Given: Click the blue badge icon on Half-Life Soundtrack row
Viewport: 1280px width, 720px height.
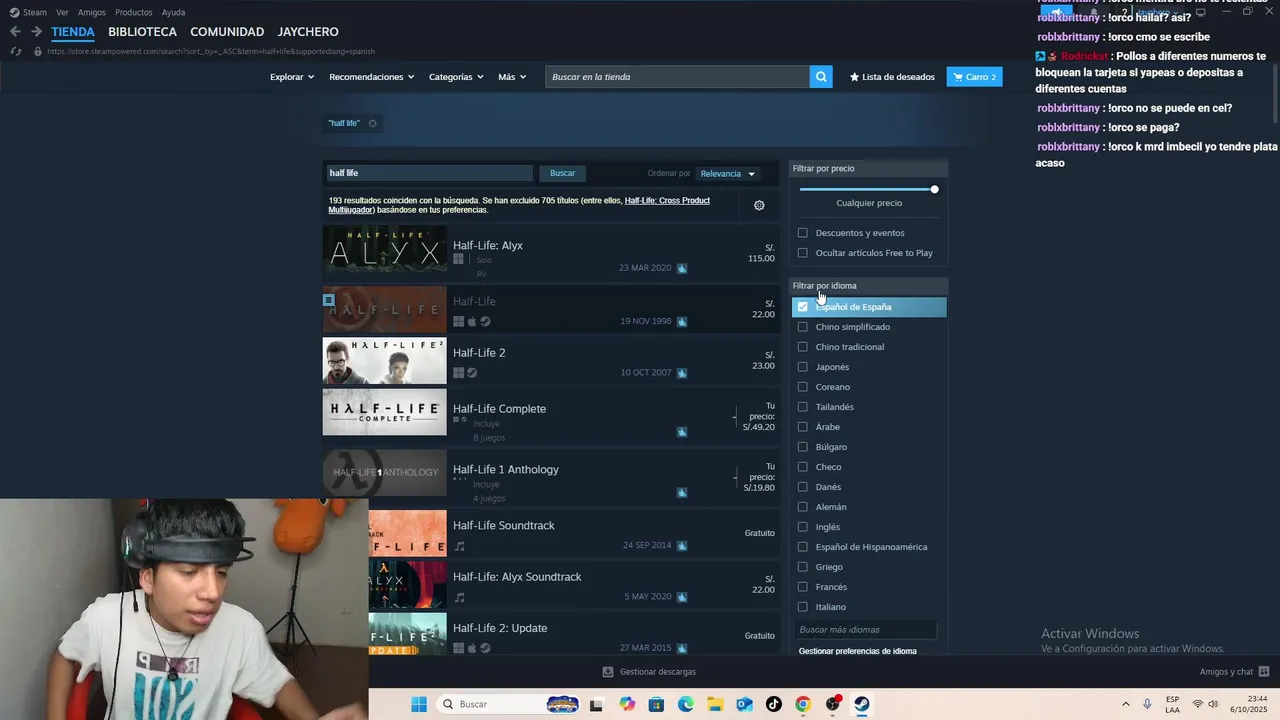Looking at the screenshot, I should coord(682,545).
